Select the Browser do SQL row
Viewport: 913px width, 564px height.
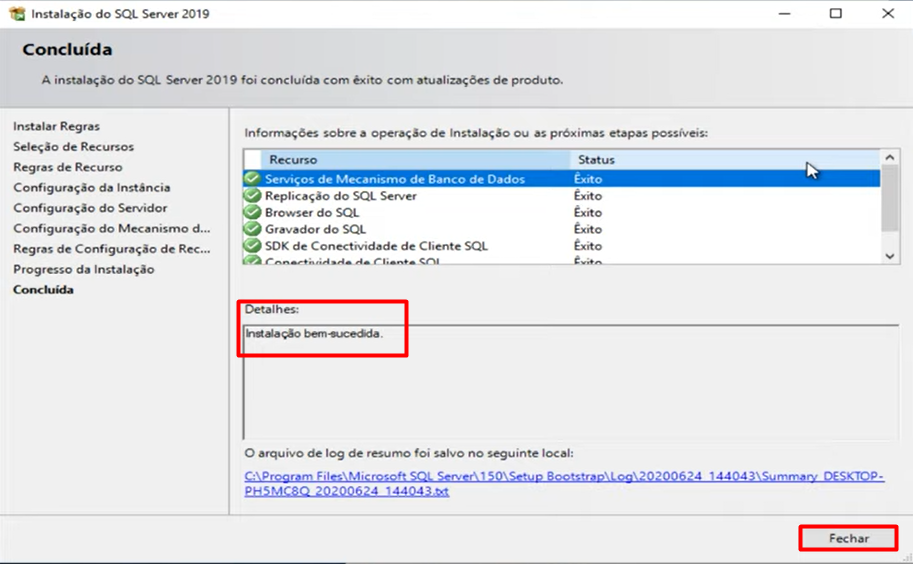tap(561, 212)
